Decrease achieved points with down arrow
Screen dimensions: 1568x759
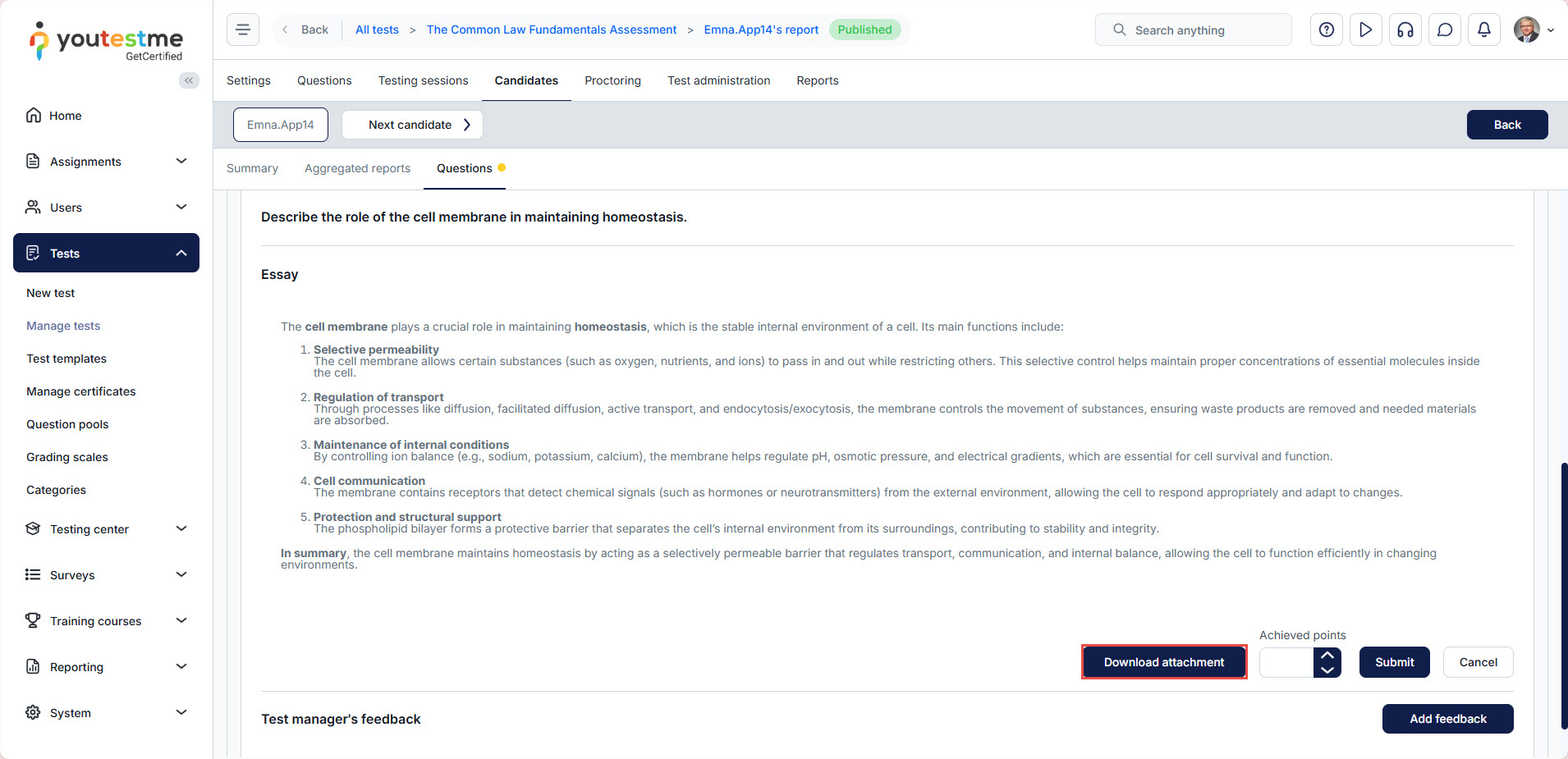(1327, 670)
